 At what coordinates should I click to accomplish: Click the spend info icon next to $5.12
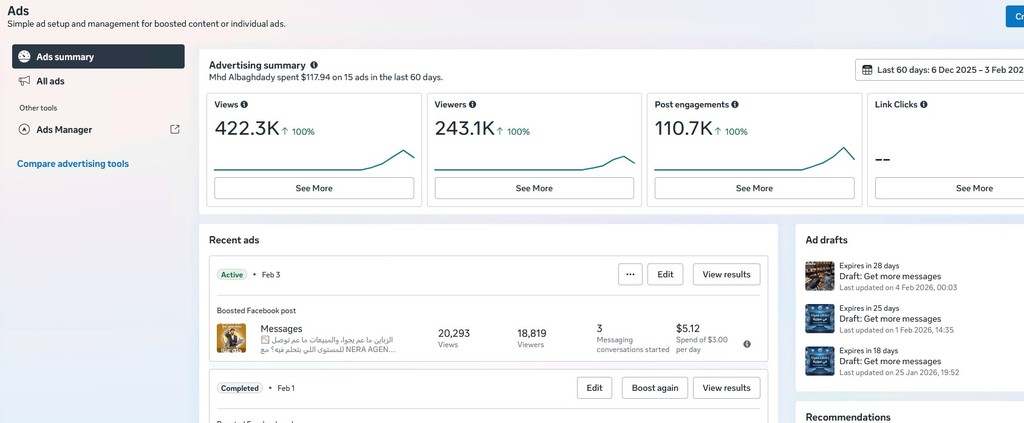(747, 344)
